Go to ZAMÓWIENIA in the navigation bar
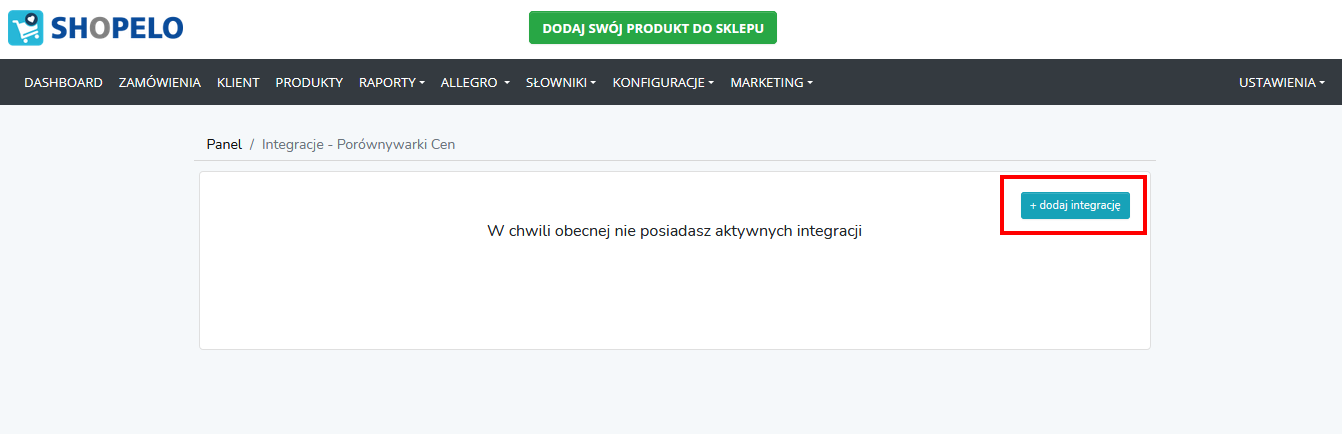The width and height of the screenshot is (1342, 434). [x=160, y=82]
